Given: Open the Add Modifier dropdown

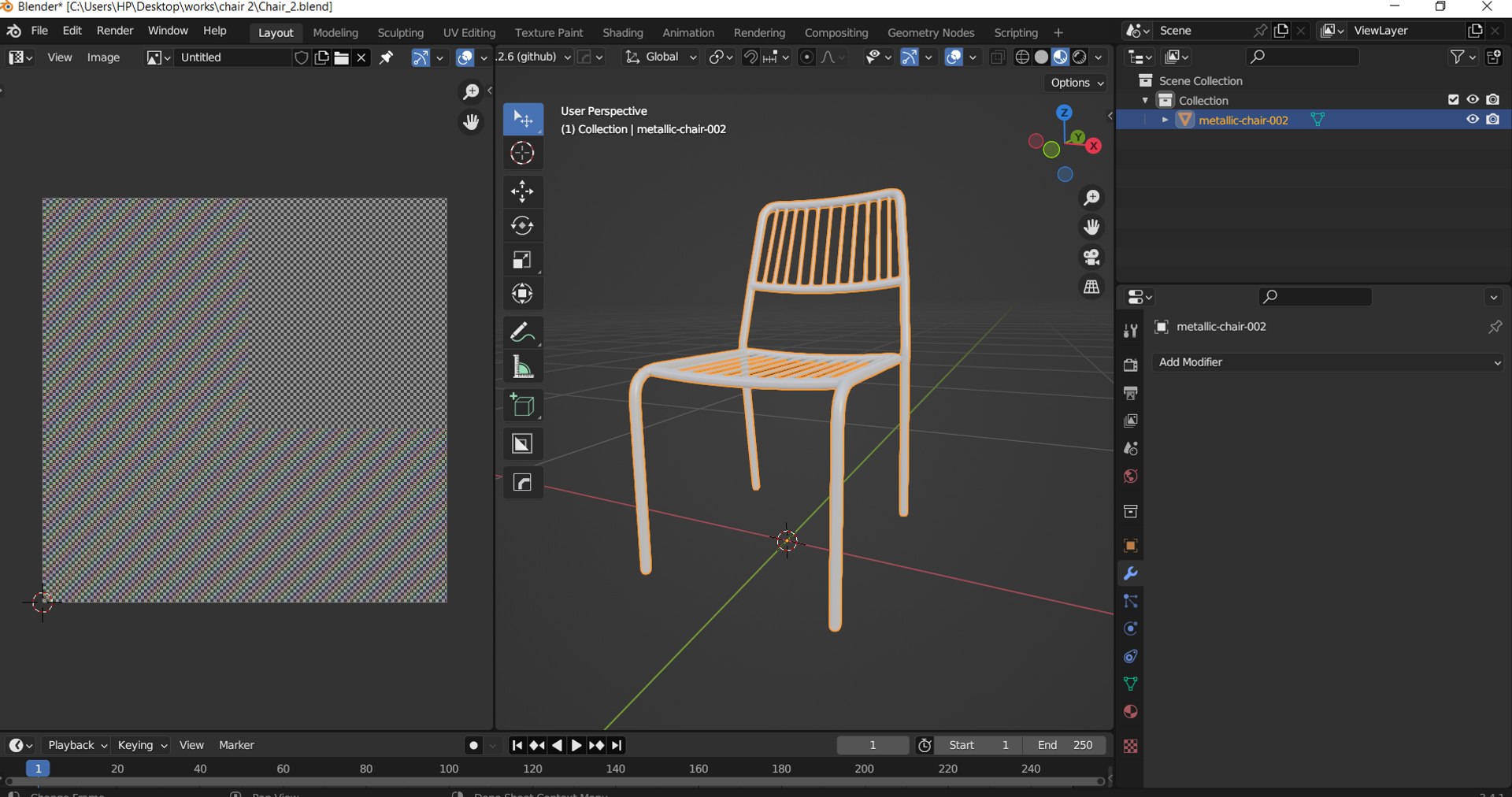Looking at the screenshot, I should (x=1329, y=362).
